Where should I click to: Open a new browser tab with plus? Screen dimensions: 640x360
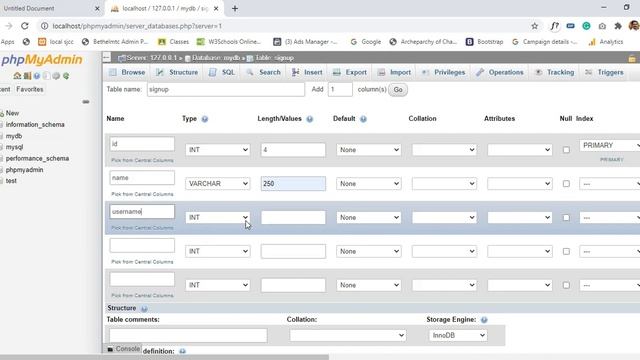235,9
